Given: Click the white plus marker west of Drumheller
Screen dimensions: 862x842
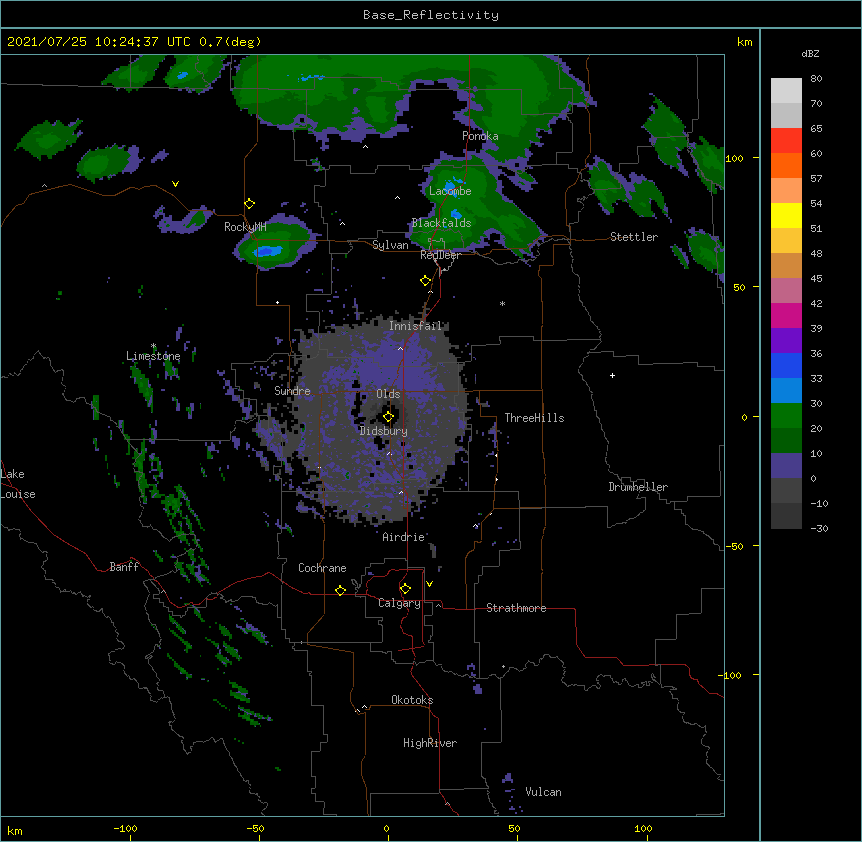Looking at the screenshot, I should click(612, 375).
